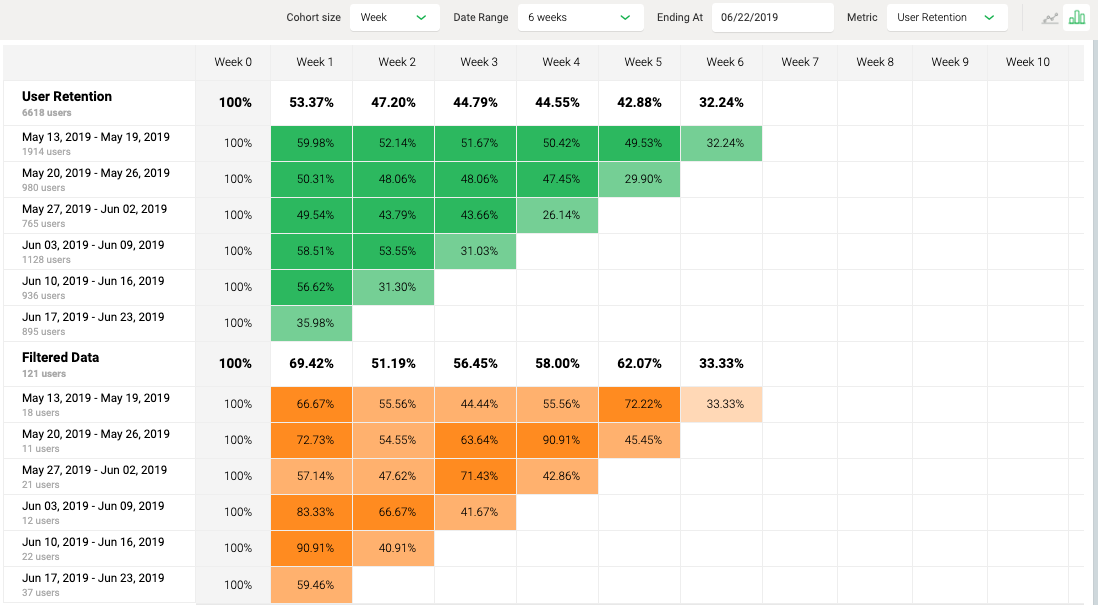Image resolution: width=1098 pixels, height=605 pixels.
Task: Select the bar chart view icon
Action: coord(1077,18)
